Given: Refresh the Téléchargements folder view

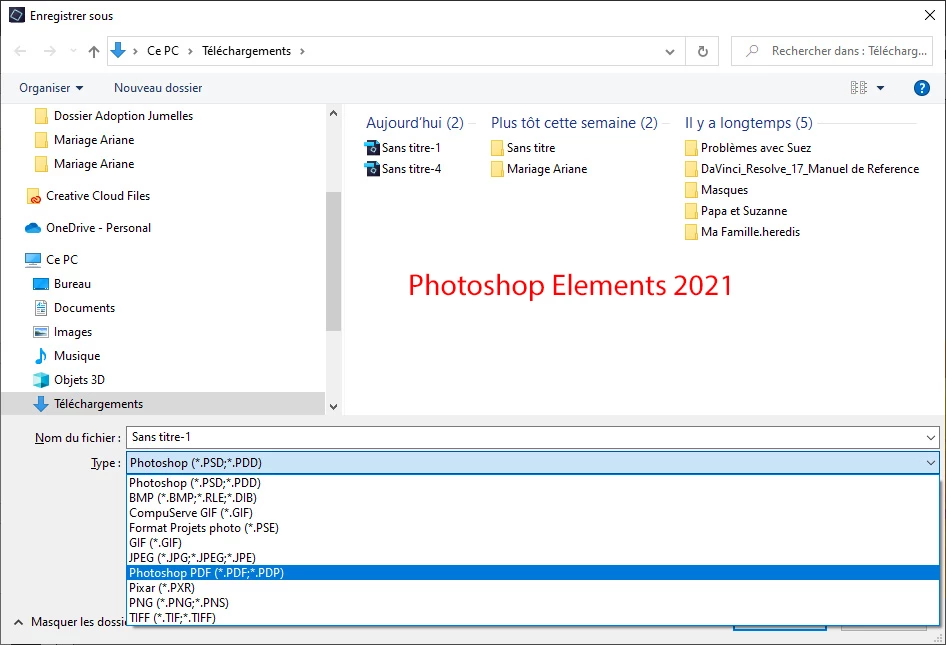Looking at the screenshot, I should click(x=702, y=51).
